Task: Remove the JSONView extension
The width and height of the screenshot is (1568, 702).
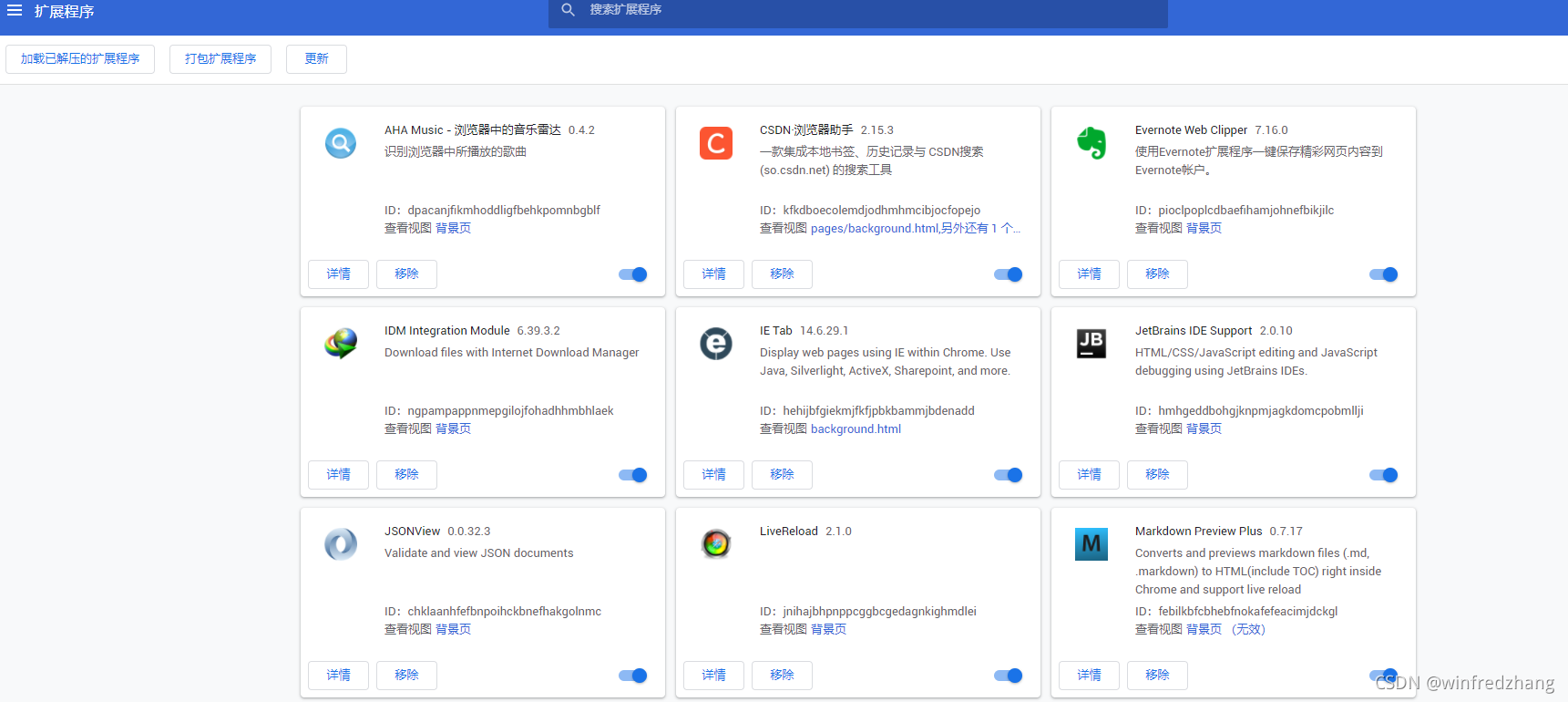Action: click(x=406, y=676)
